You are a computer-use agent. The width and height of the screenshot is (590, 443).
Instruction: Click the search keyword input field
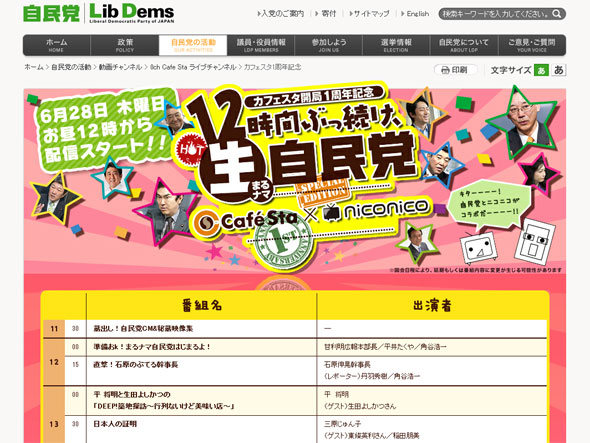[496, 14]
